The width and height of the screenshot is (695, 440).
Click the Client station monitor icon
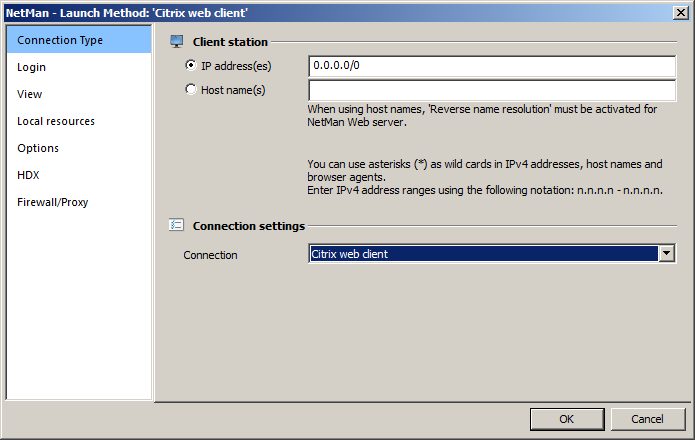pos(176,42)
